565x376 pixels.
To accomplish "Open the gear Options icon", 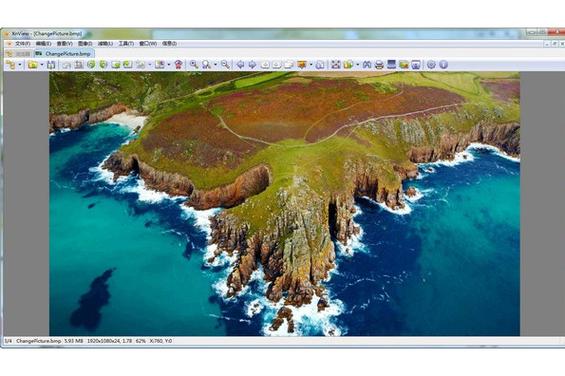I will point(431,65).
